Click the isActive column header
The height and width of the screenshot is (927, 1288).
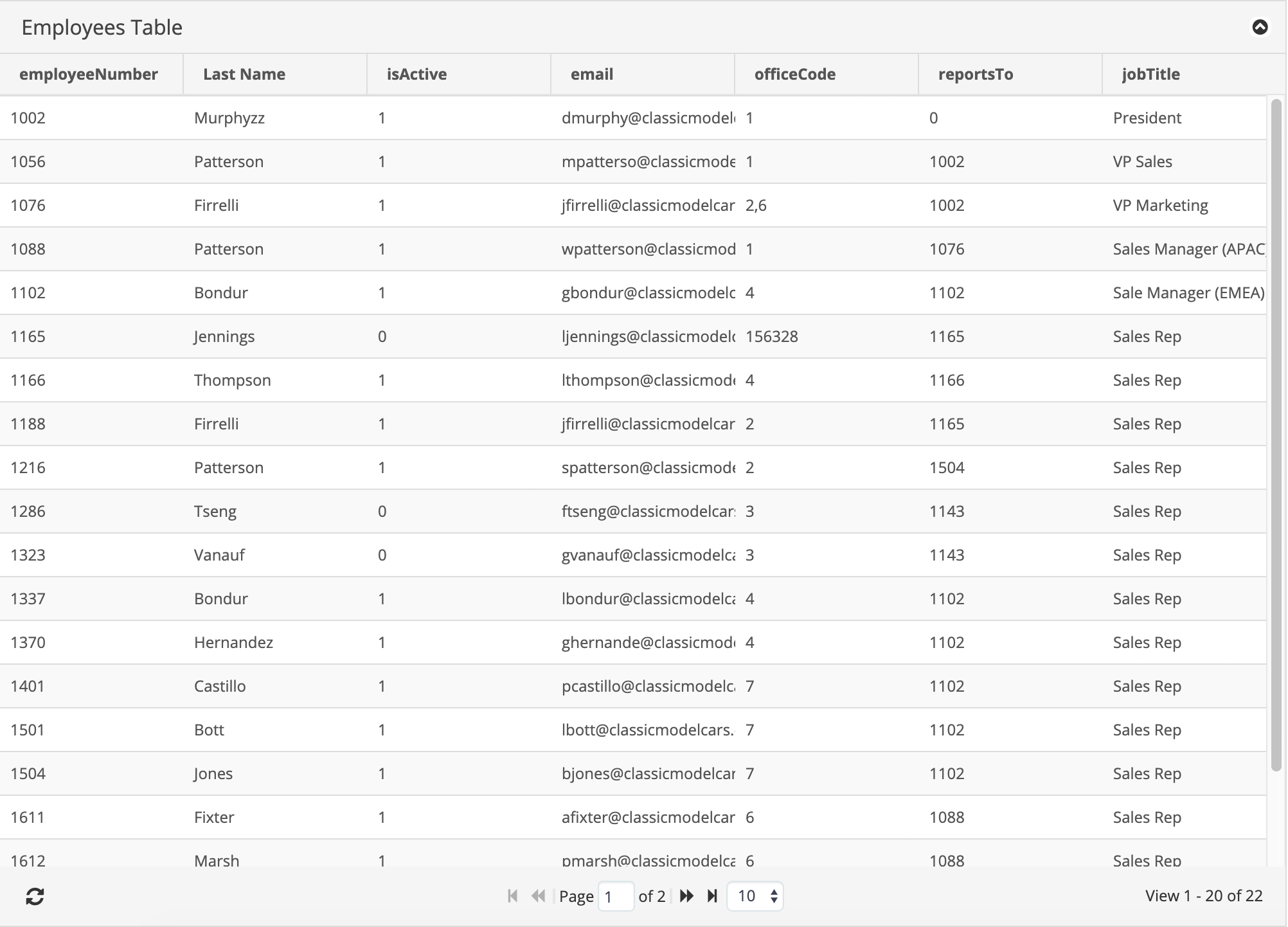416,75
